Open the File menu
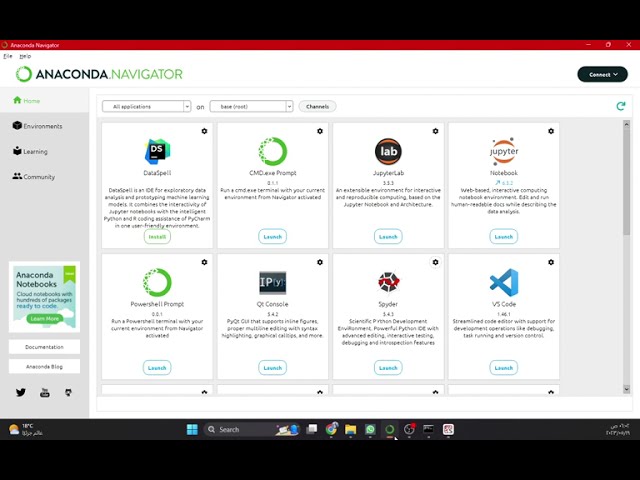640x480 pixels. (8, 56)
